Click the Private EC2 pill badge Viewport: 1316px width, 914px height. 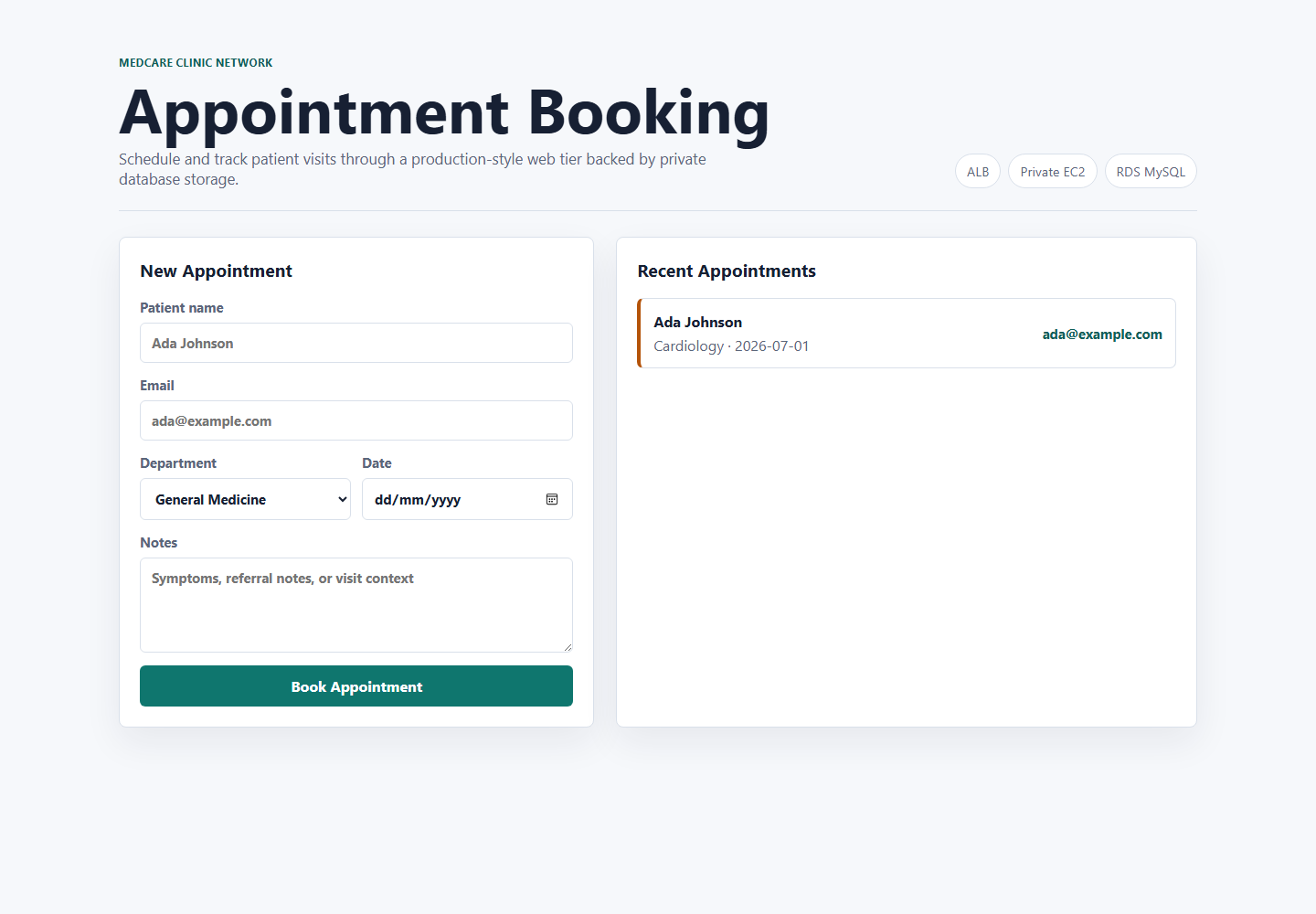click(1053, 172)
